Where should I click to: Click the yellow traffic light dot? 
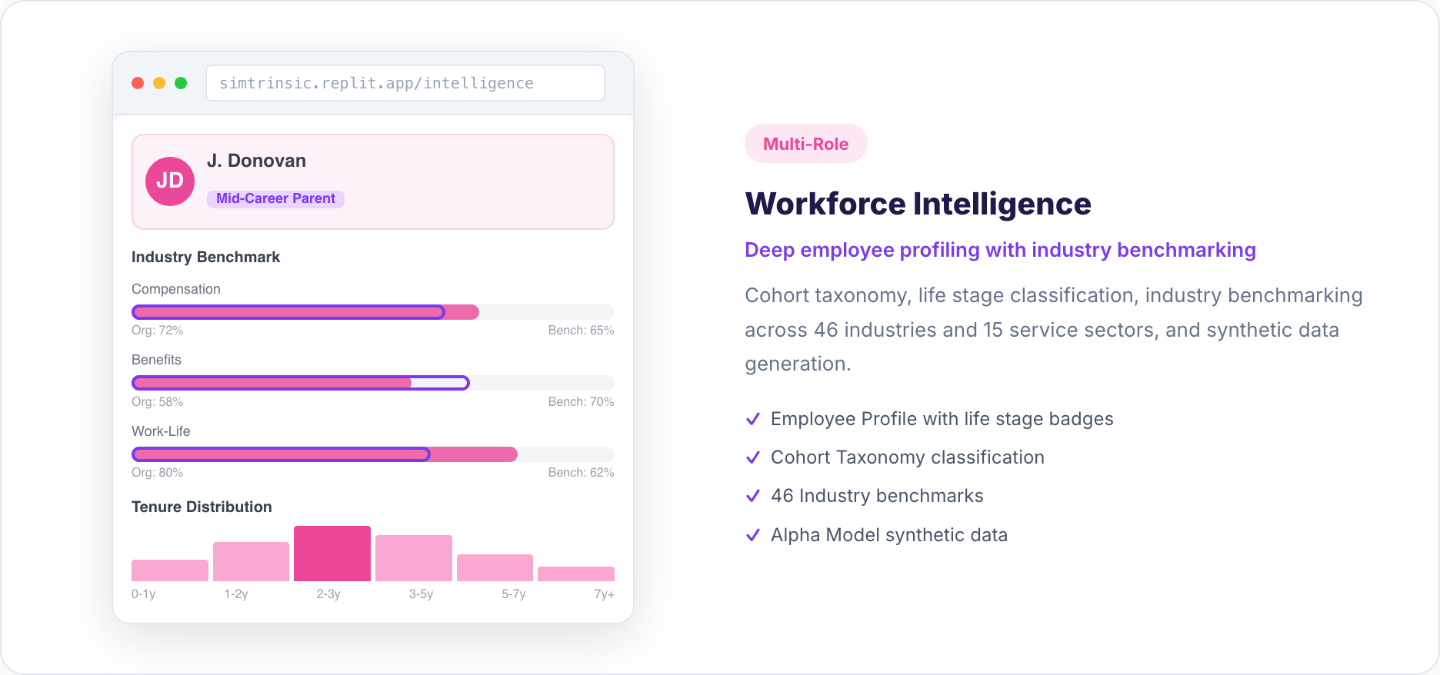click(x=159, y=83)
